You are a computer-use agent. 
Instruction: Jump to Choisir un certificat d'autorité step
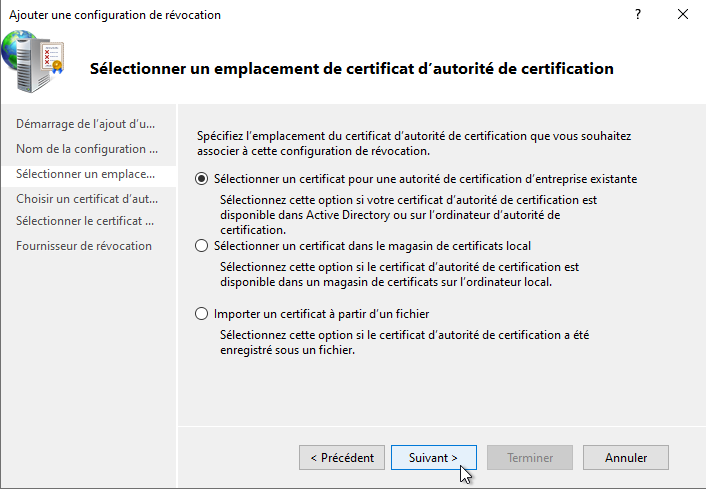(86, 199)
